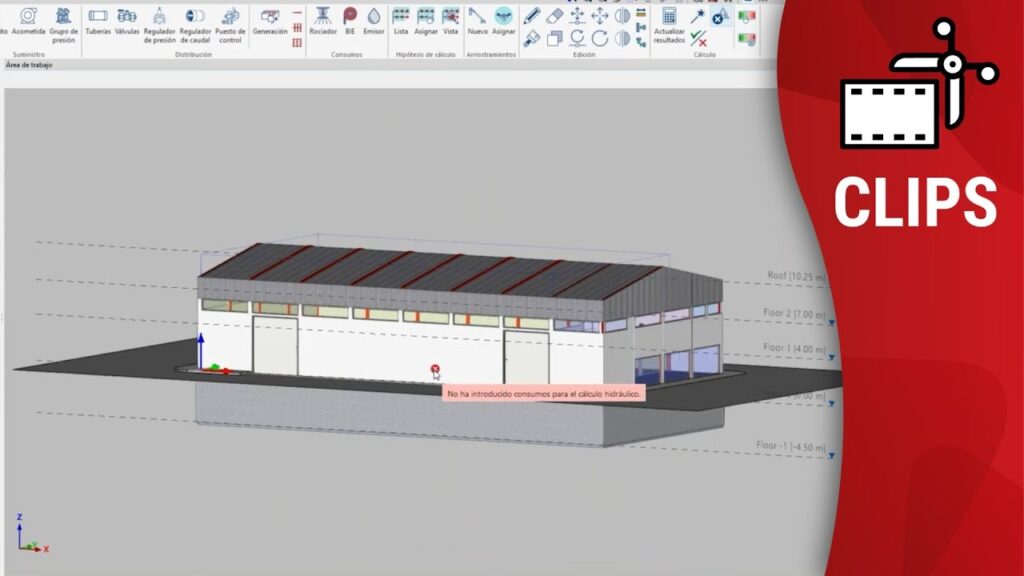Click the red error marker on building
The image size is (1024, 576).
pyautogui.click(x=435, y=369)
